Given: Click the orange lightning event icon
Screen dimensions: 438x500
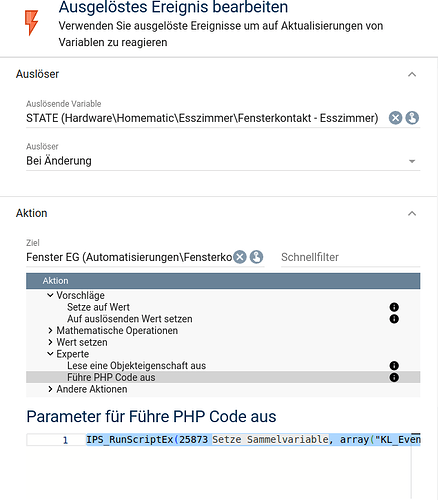Looking at the screenshot, I should [32, 23].
